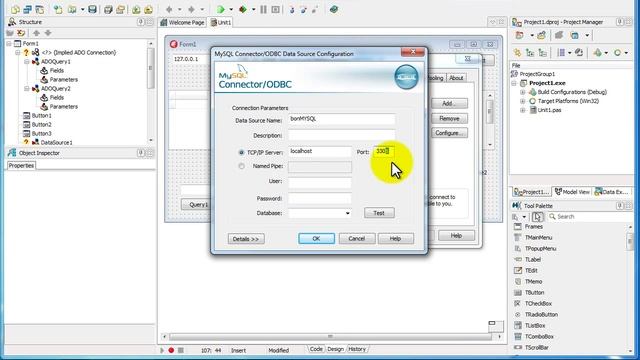Select the TCP/IP Server radio button

(241, 152)
